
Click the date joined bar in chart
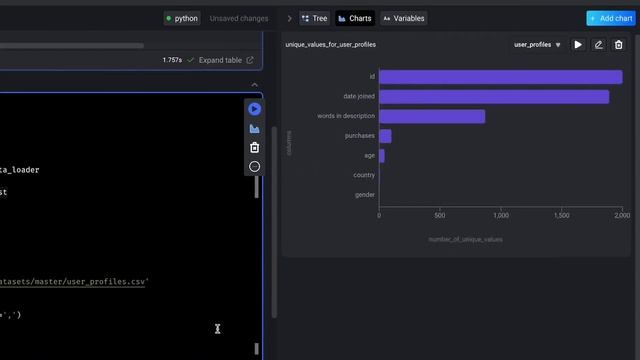[x=494, y=96]
